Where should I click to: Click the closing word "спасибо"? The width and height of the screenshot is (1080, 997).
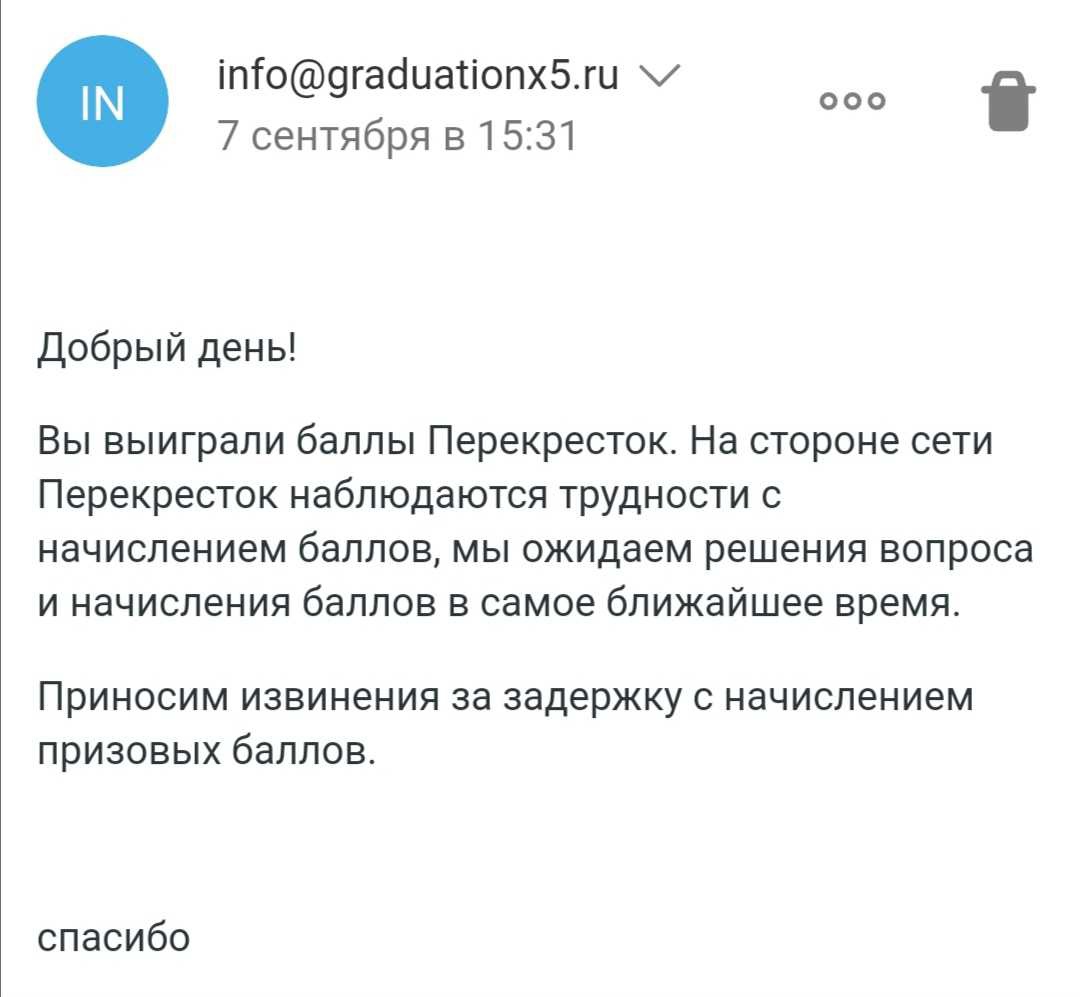113,938
